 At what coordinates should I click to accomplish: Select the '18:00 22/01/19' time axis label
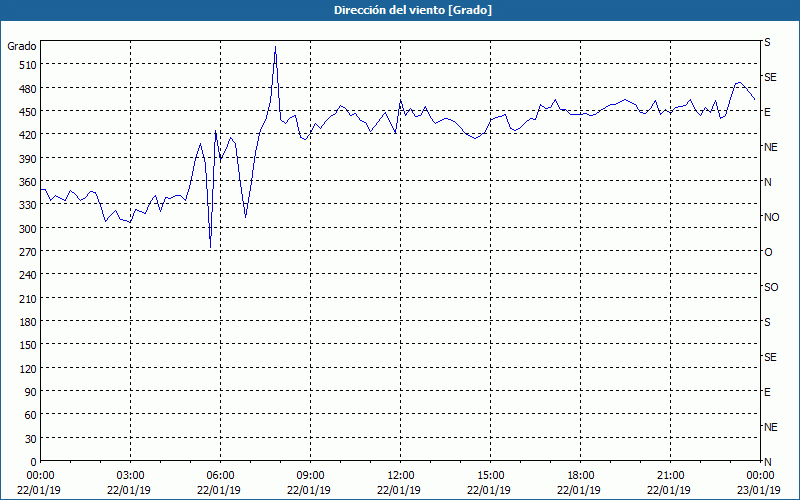click(581, 483)
